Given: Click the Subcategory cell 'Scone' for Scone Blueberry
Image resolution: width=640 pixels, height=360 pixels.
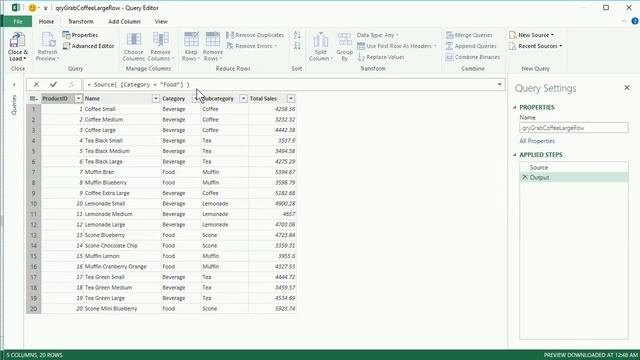Looking at the screenshot, I should pyautogui.click(x=224, y=235).
